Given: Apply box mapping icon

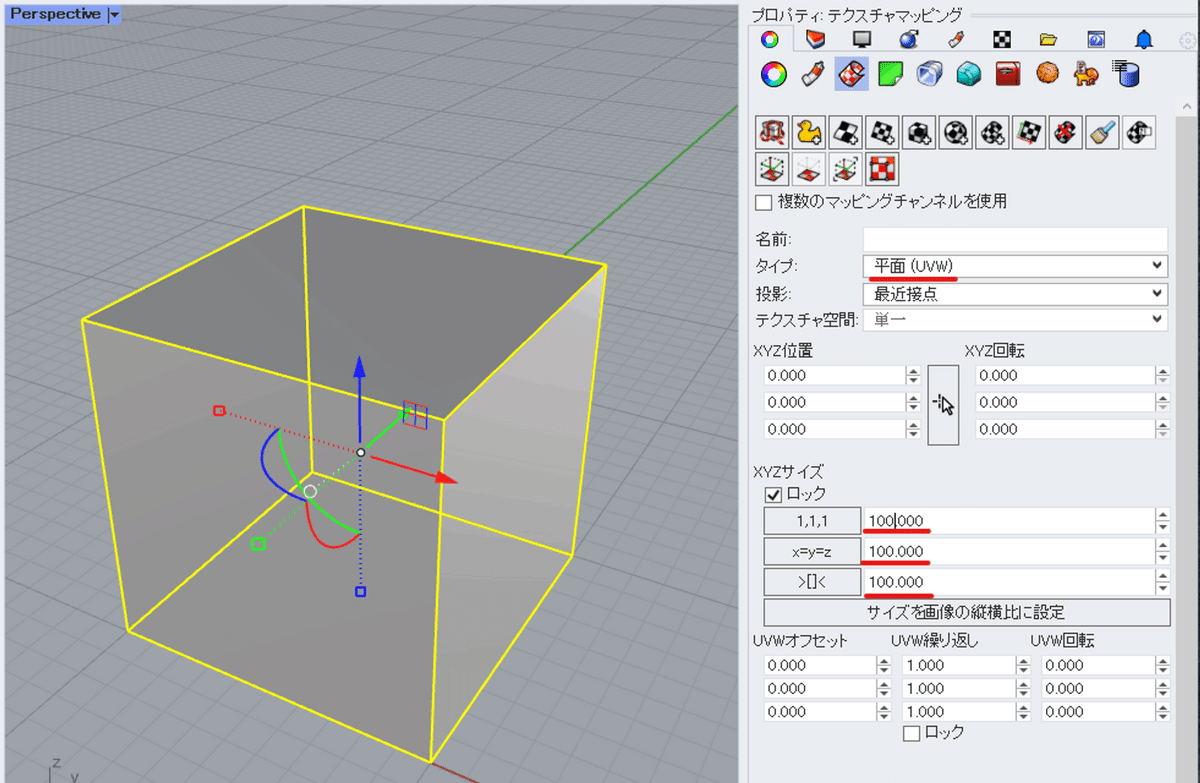Looking at the screenshot, I should pos(920,132).
